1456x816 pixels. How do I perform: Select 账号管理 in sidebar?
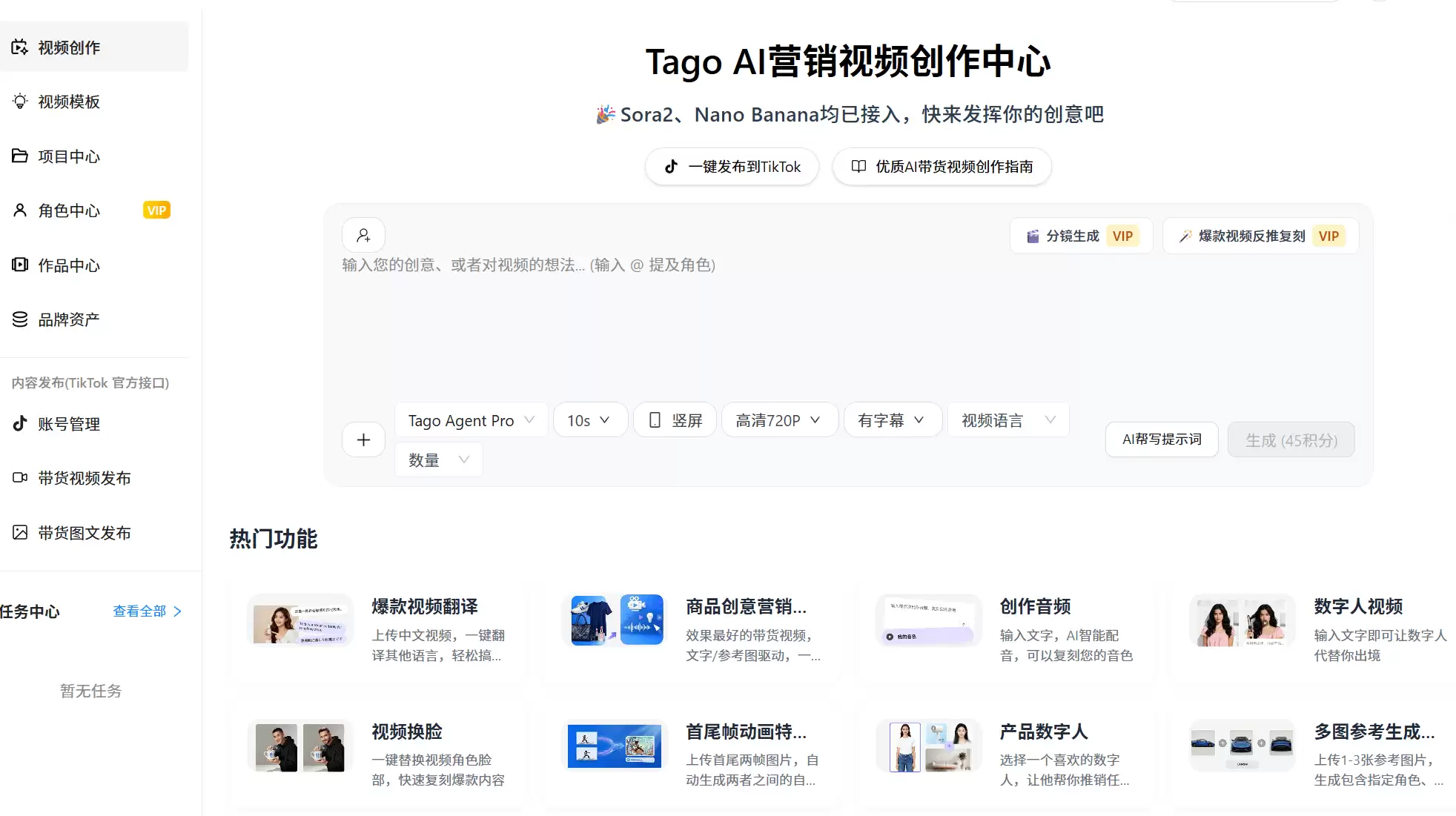point(94,423)
